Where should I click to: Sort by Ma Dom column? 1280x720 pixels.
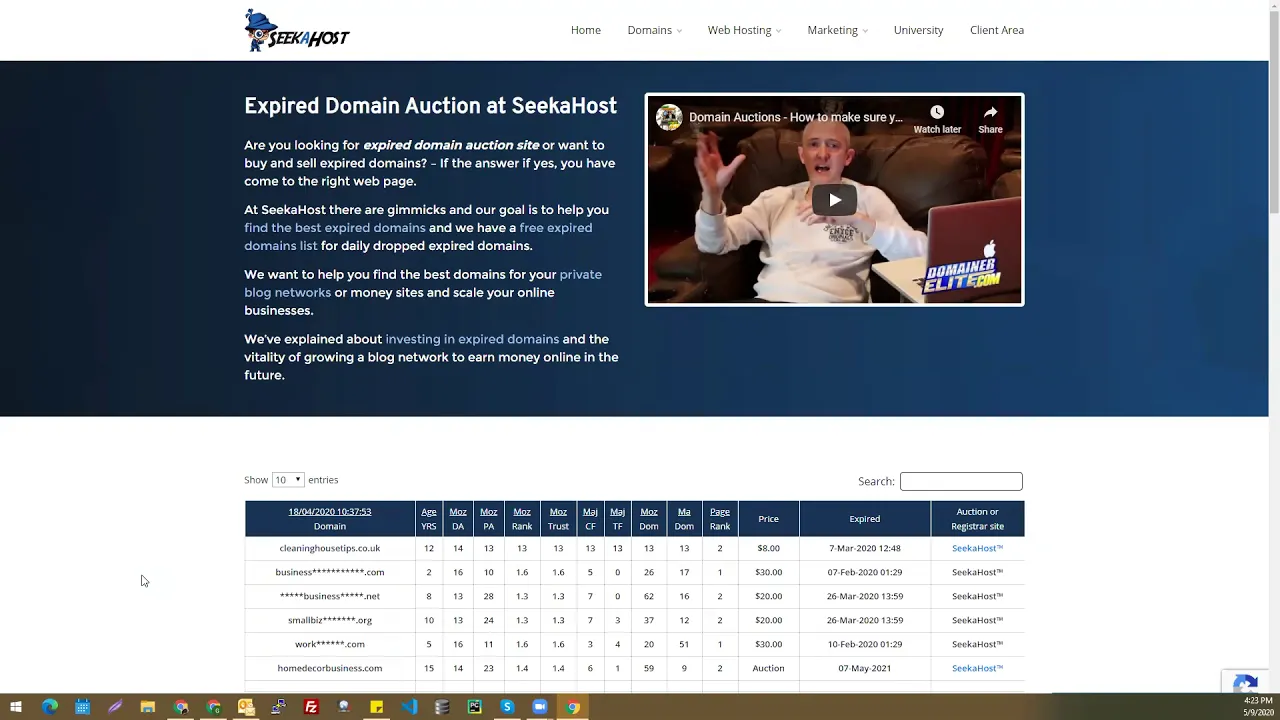(x=684, y=518)
